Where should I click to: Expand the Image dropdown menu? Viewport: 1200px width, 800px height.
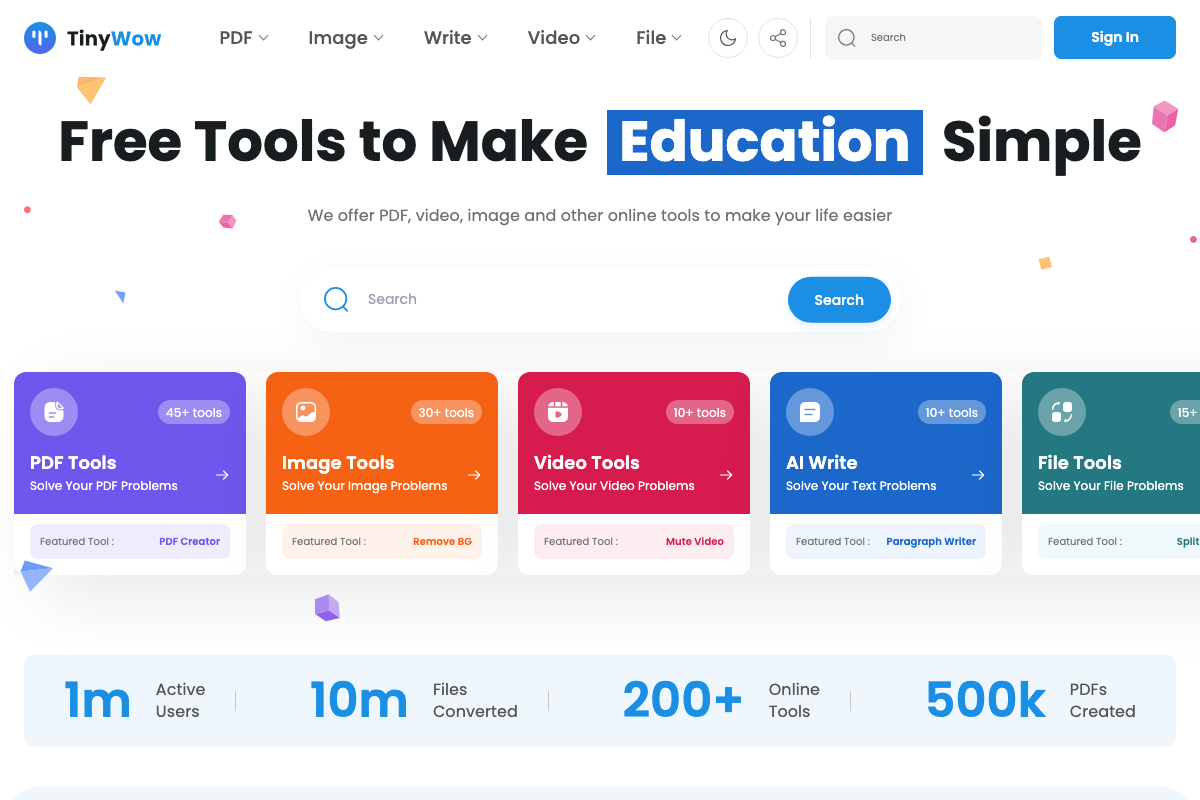coord(346,38)
